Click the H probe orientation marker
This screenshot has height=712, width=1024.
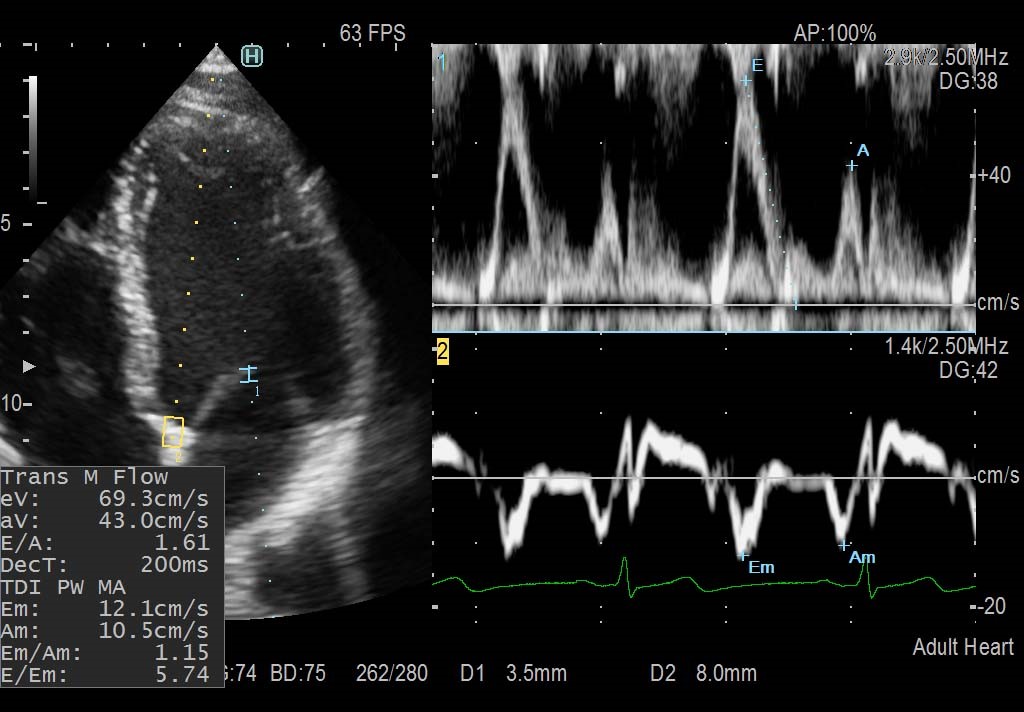coord(252,57)
